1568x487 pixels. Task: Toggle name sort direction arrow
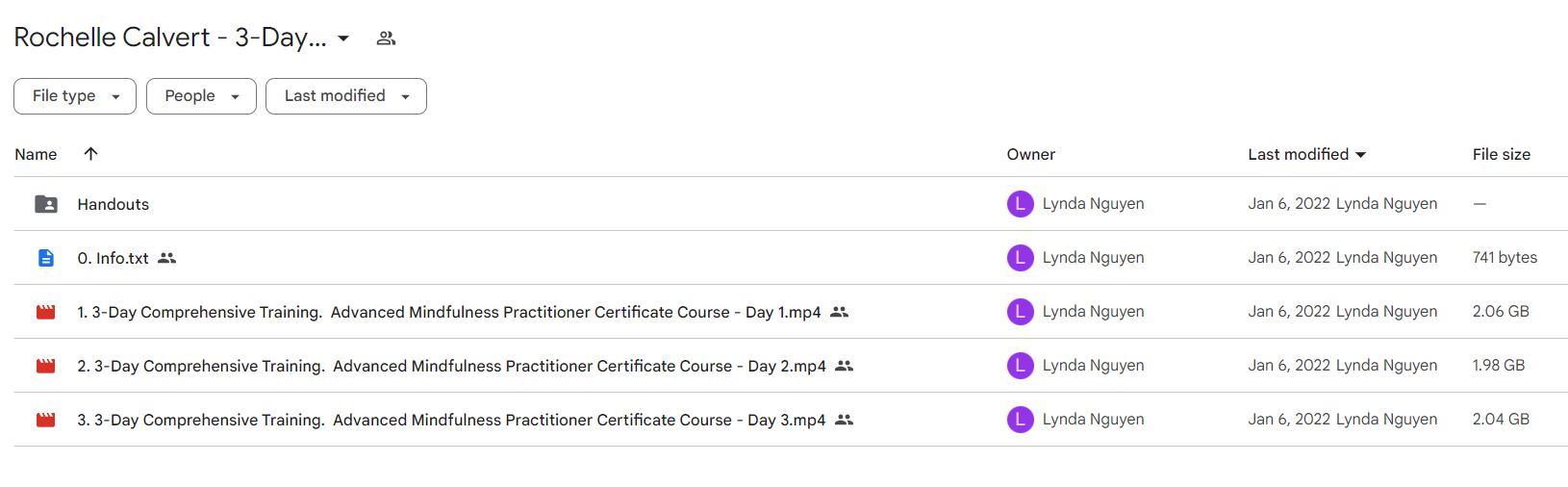click(90, 154)
